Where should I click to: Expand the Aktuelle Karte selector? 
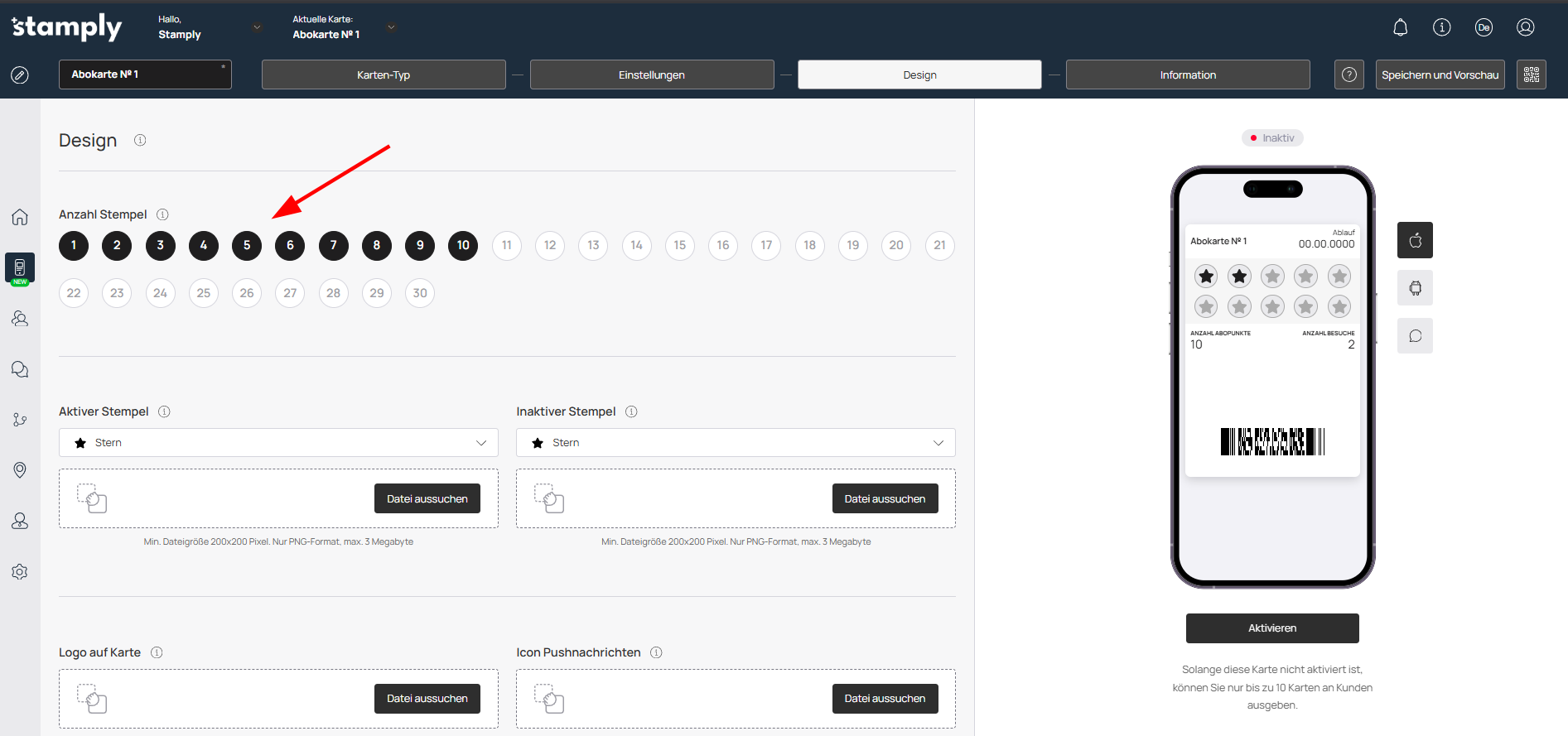point(391,27)
